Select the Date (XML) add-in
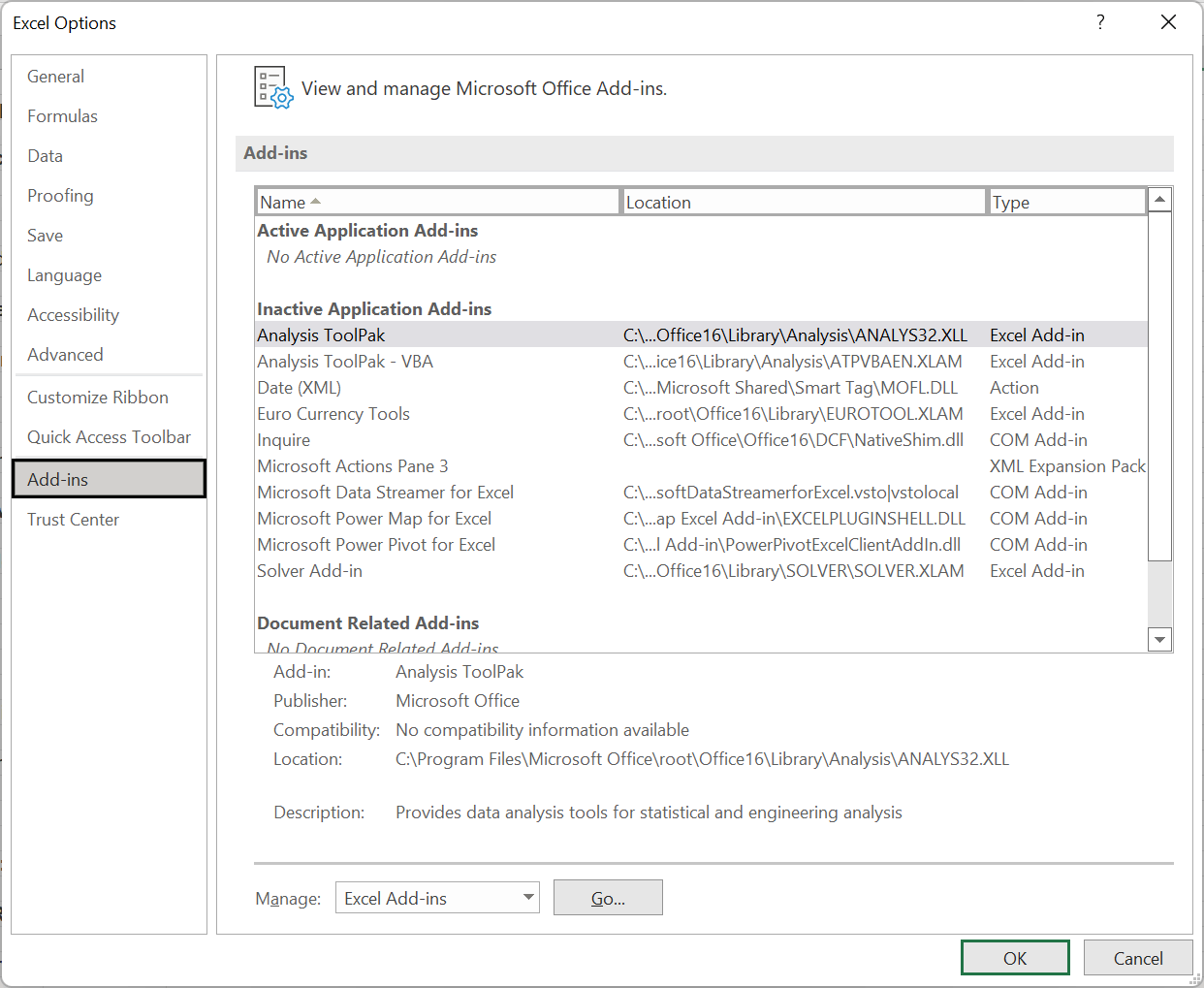This screenshot has width=1204, height=988. [701, 387]
